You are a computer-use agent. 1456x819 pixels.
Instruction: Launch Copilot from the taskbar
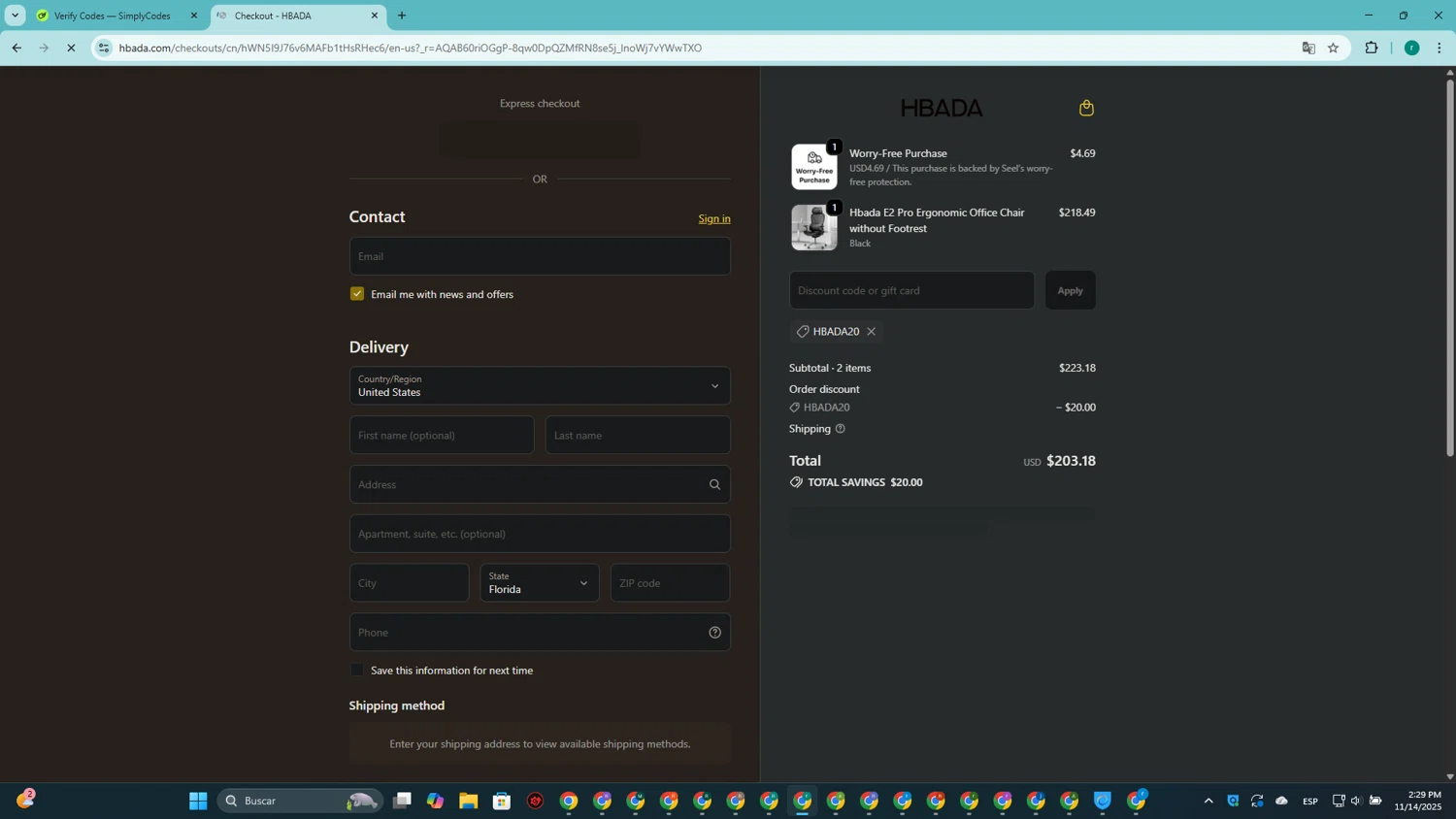pos(435,801)
